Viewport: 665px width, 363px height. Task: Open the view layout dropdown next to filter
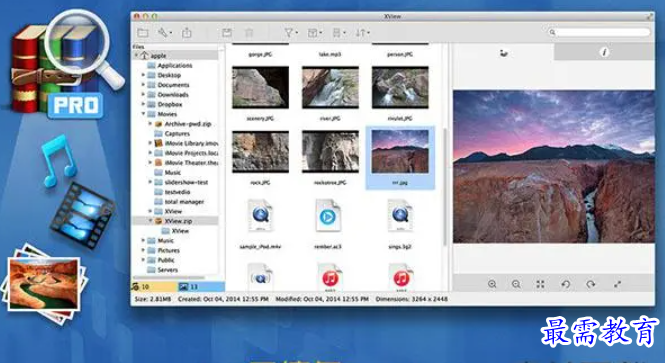[x=314, y=33]
